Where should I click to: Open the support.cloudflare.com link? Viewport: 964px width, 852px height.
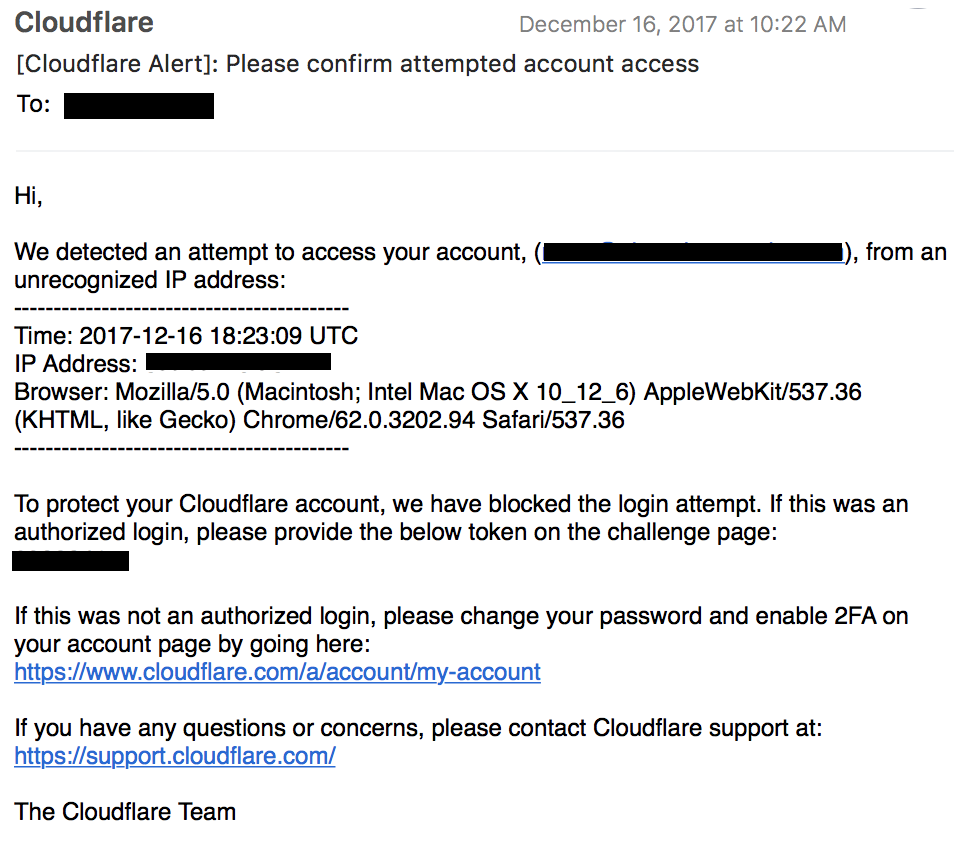[x=175, y=755]
